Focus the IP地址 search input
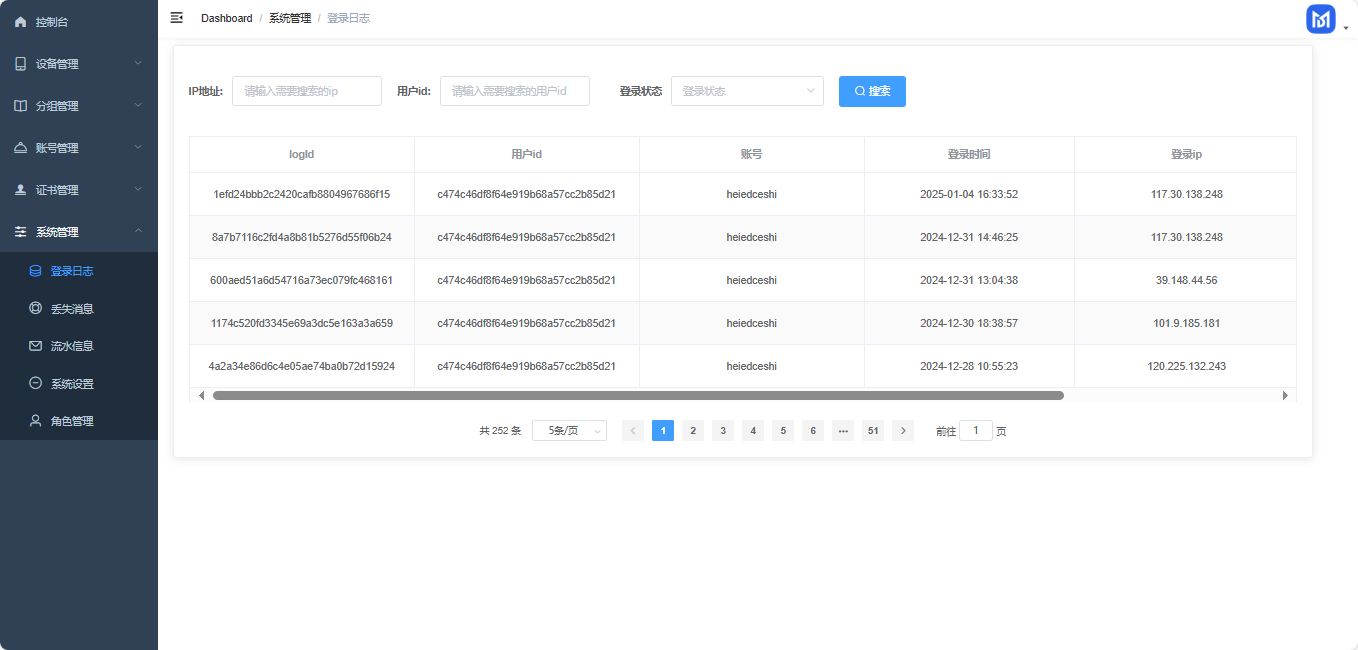This screenshot has width=1358, height=650. pyautogui.click(x=307, y=91)
